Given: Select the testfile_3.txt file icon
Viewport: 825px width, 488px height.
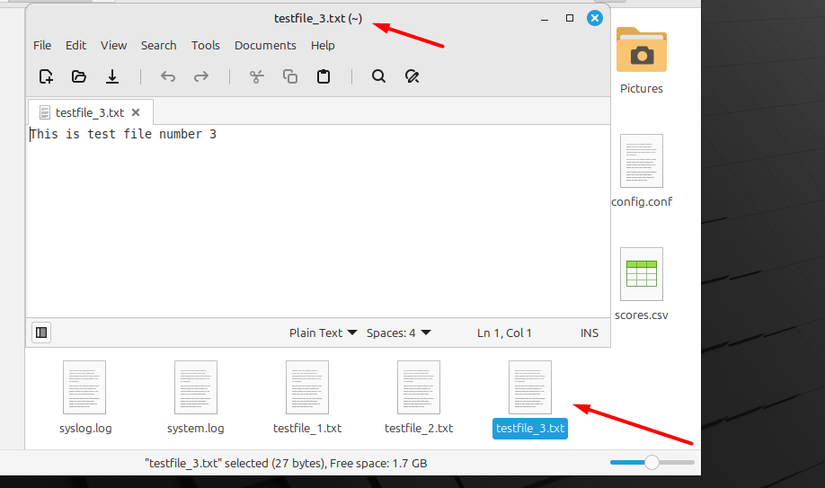Looking at the screenshot, I should [530, 387].
